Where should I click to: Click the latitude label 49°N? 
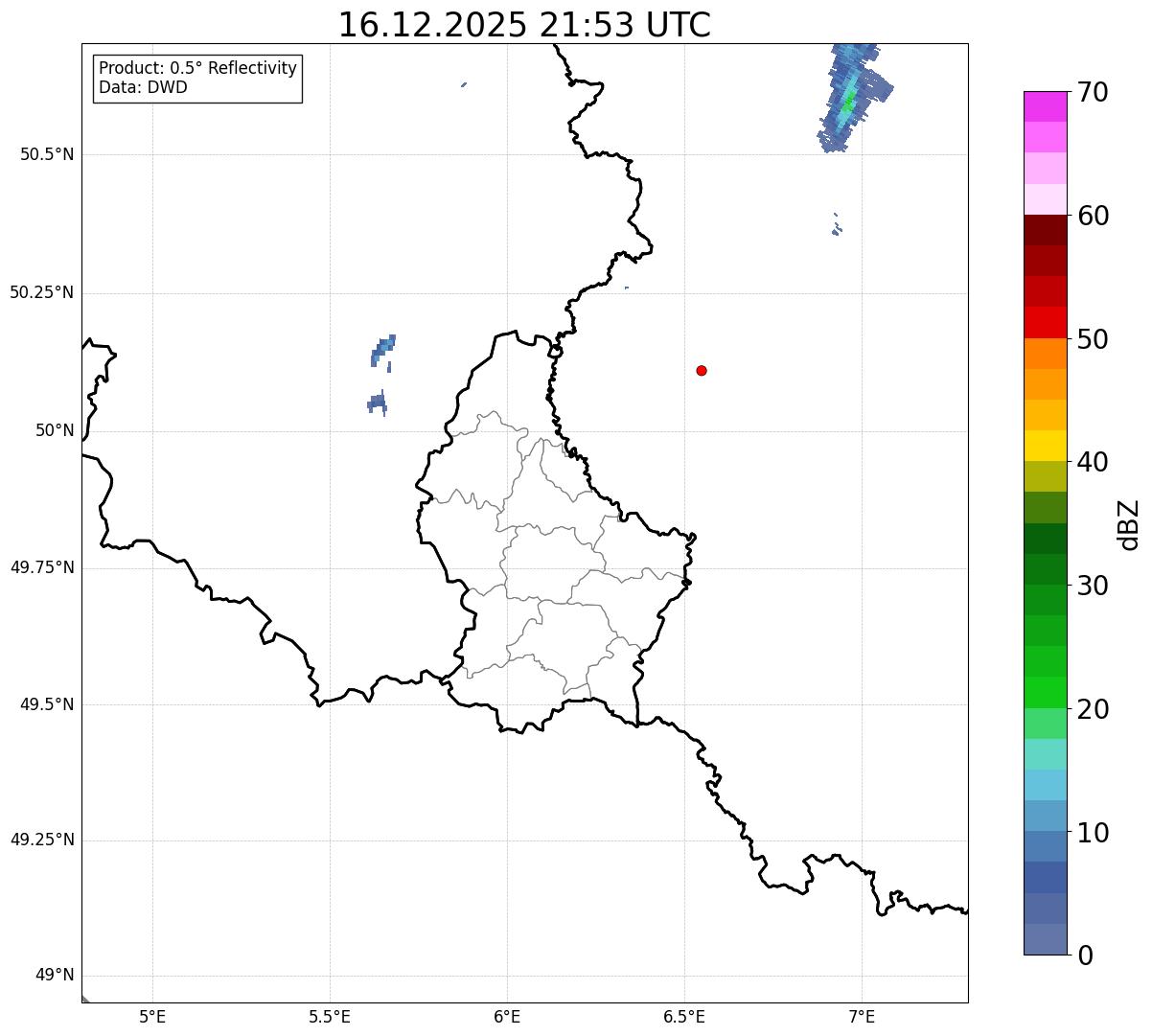tap(55, 976)
